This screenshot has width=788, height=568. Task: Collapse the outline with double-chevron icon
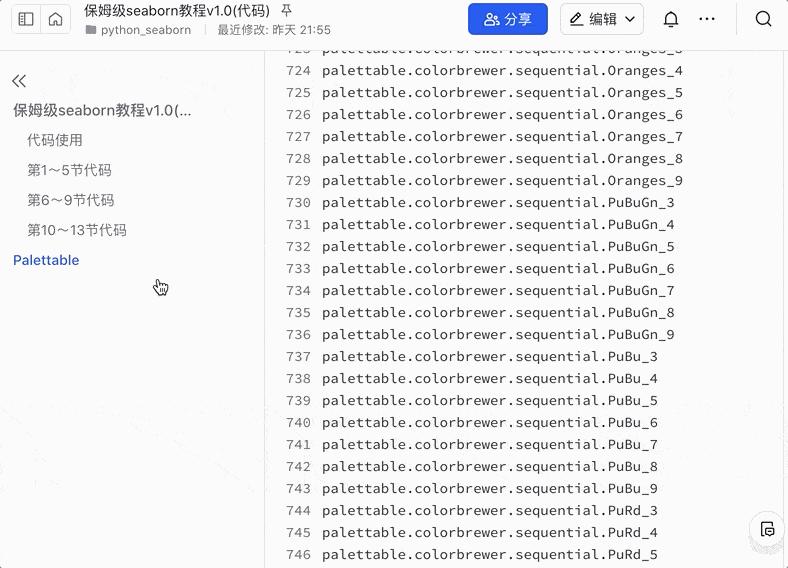point(19,80)
